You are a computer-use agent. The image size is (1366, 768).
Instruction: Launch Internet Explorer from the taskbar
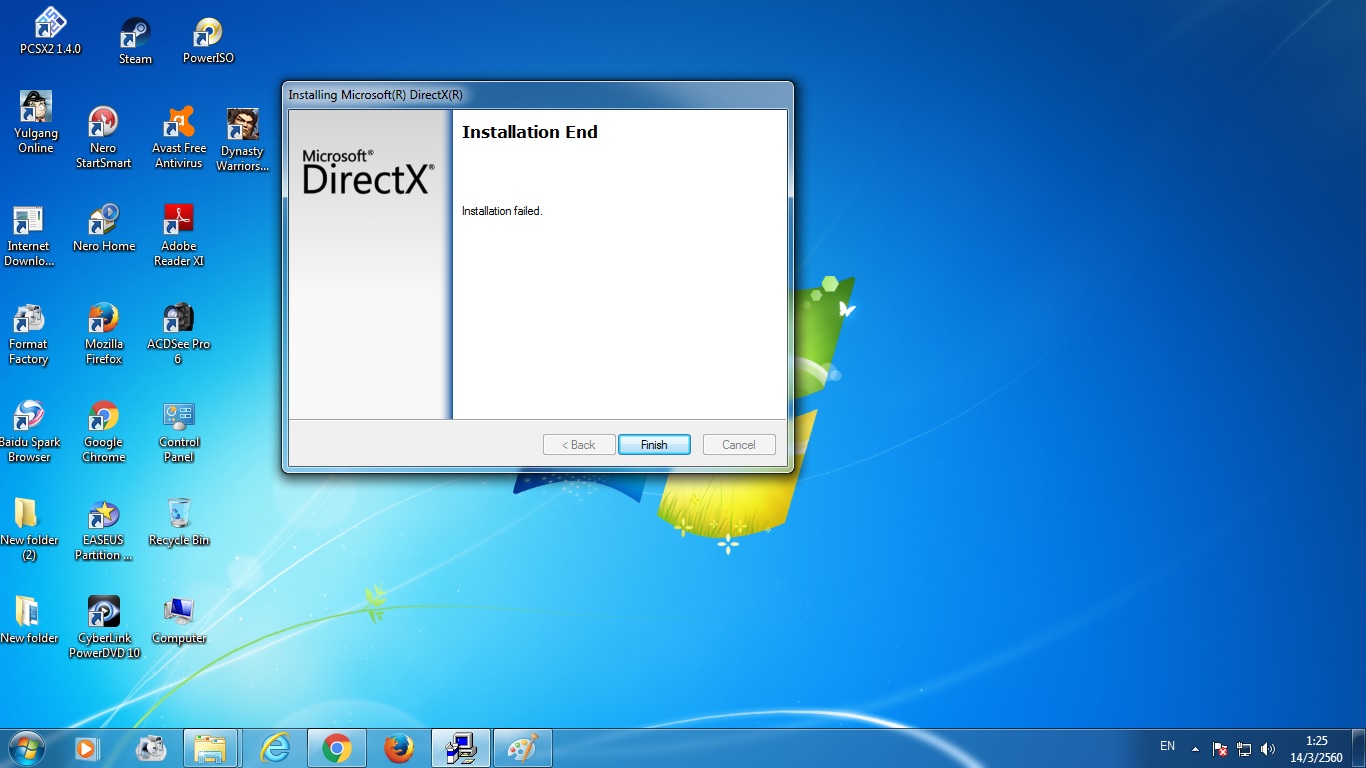tap(274, 748)
